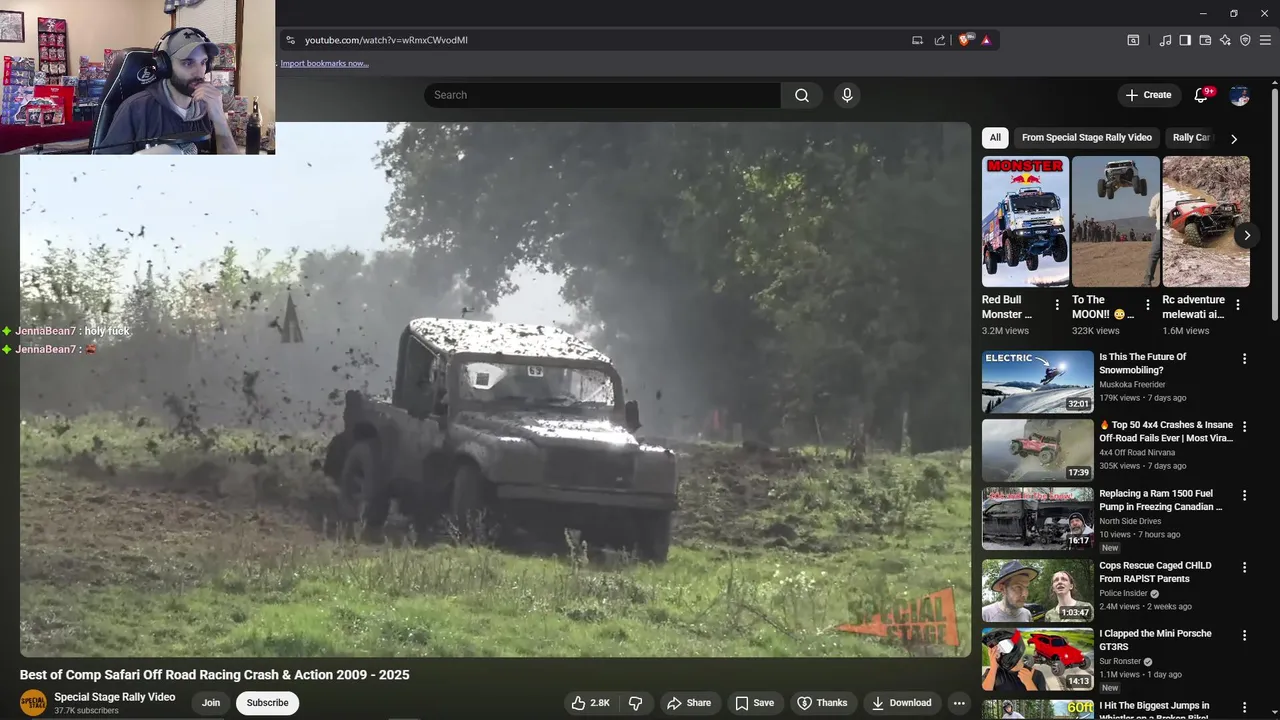Open Top 50 4x4 Crashes thumbnail
The width and height of the screenshot is (1280, 720).
click(x=1038, y=450)
